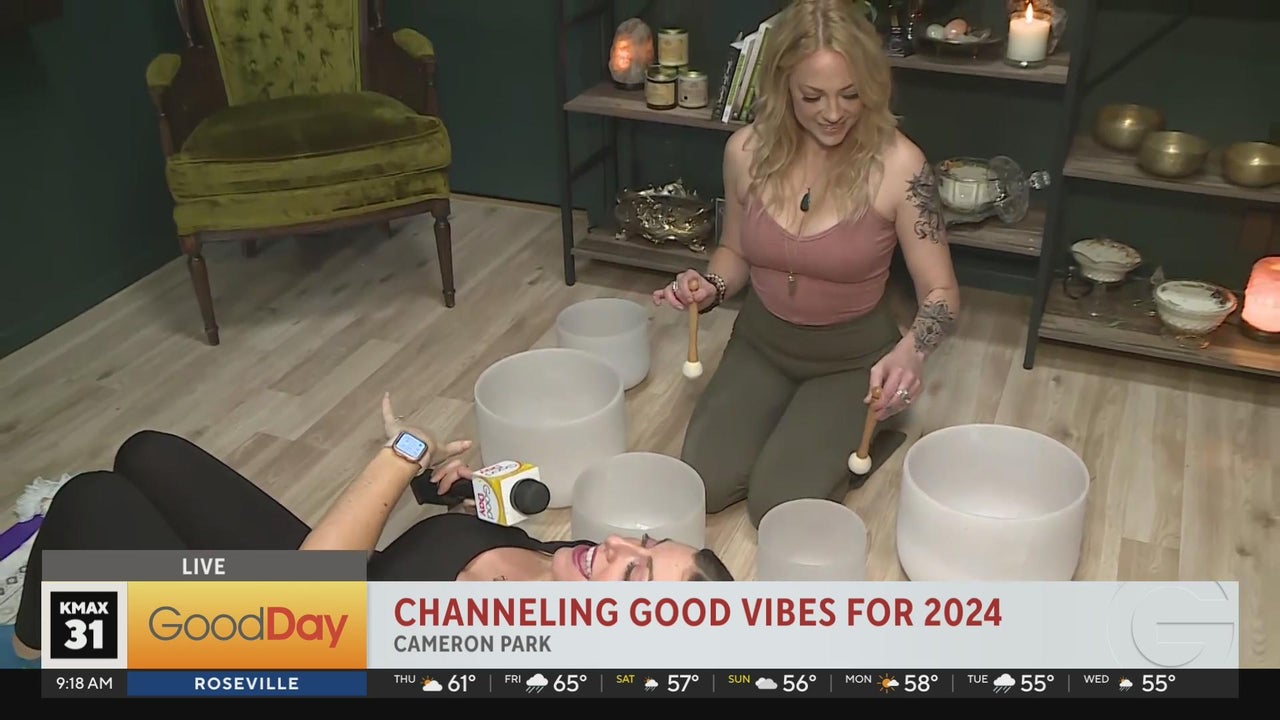Click the Channeling Good Vibes headline
Viewport: 1280px width, 720px height.
(698, 612)
